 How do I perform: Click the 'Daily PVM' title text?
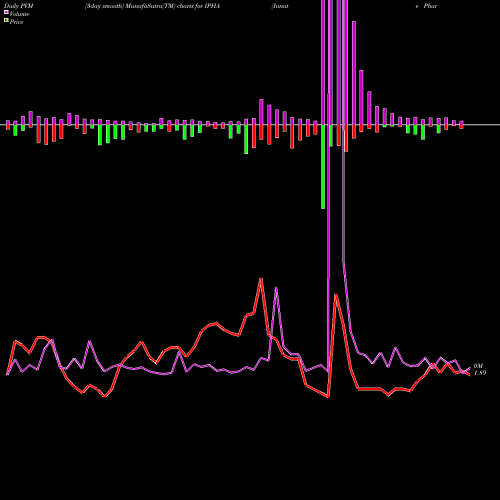point(19,6)
